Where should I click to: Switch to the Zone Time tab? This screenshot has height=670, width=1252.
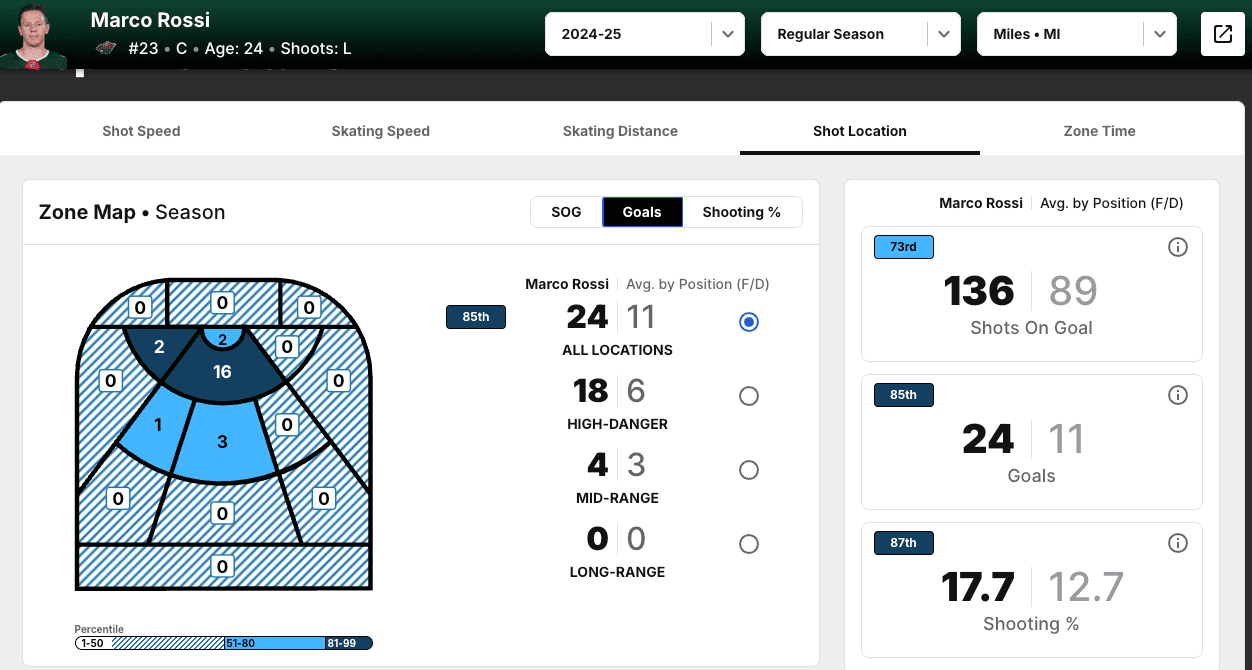pos(1099,131)
